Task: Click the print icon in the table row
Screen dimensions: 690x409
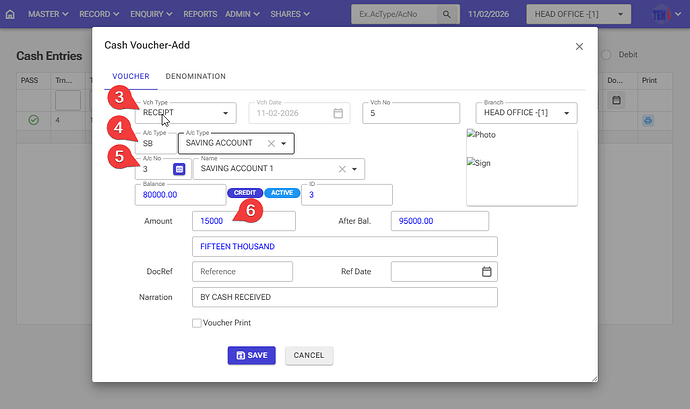Action: pyautogui.click(x=648, y=120)
